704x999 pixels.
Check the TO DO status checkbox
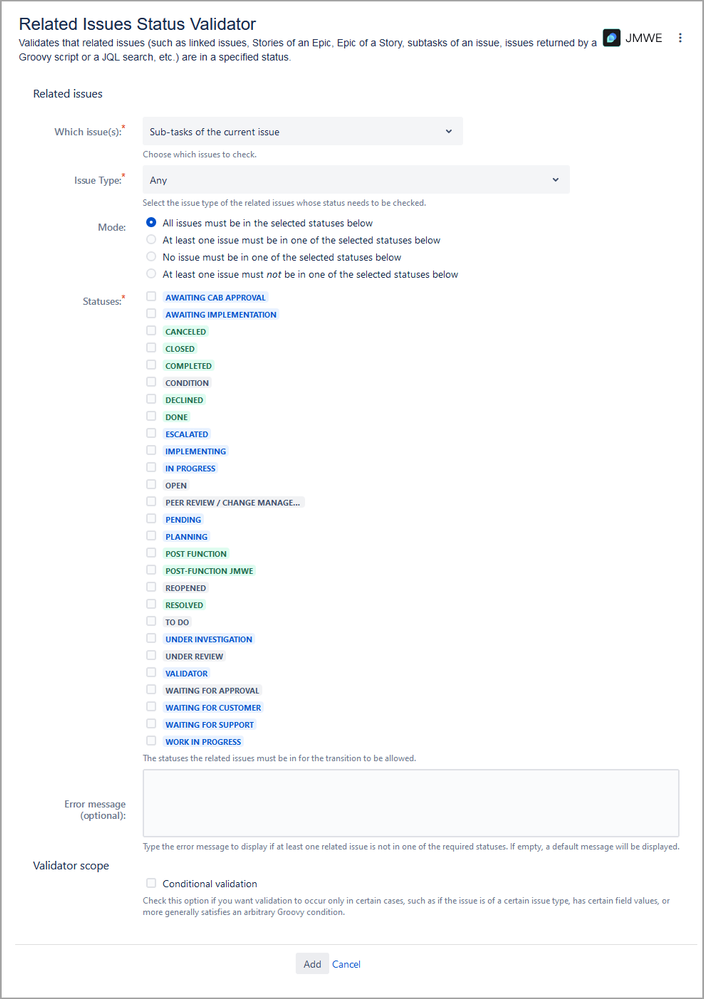[x=151, y=621]
